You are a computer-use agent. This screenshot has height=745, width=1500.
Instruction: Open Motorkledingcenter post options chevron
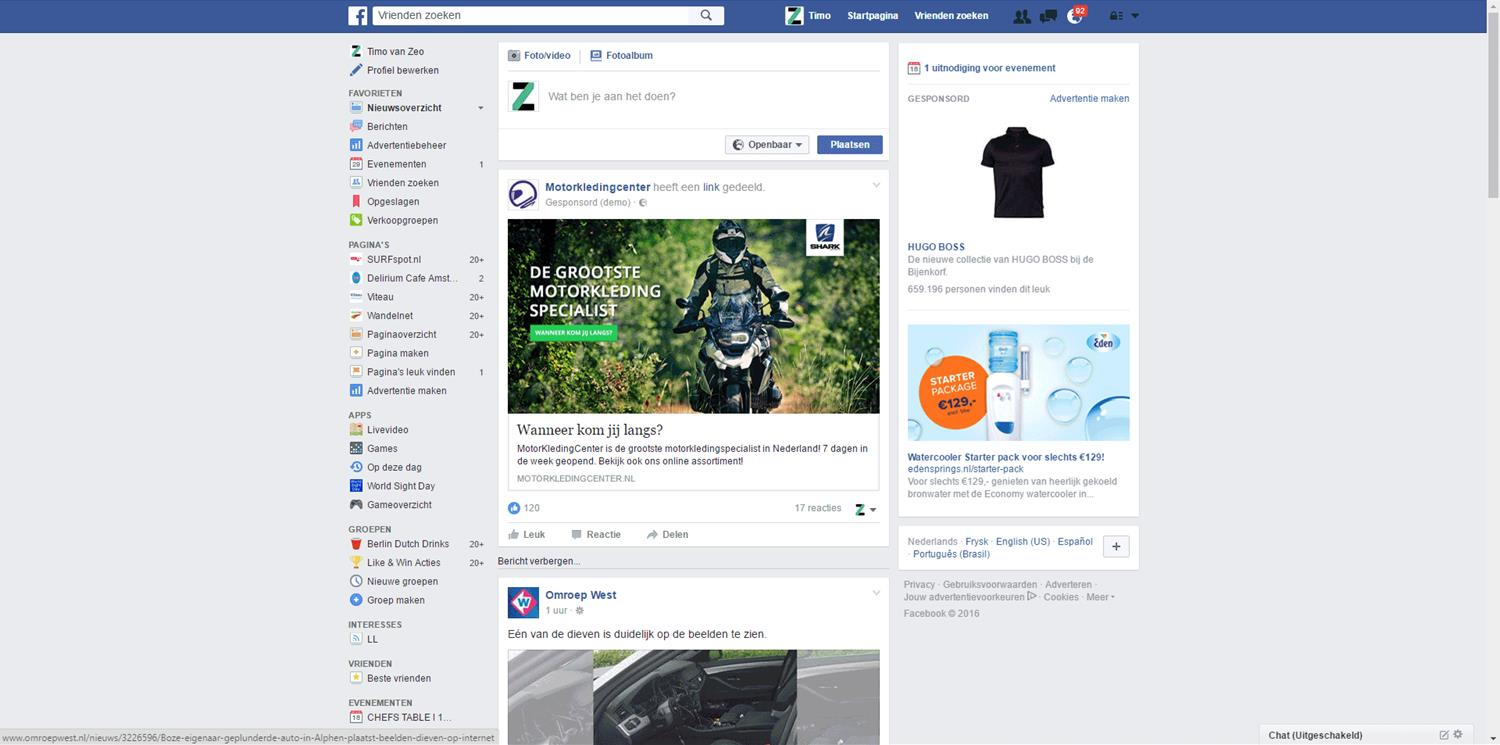click(x=876, y=185)
